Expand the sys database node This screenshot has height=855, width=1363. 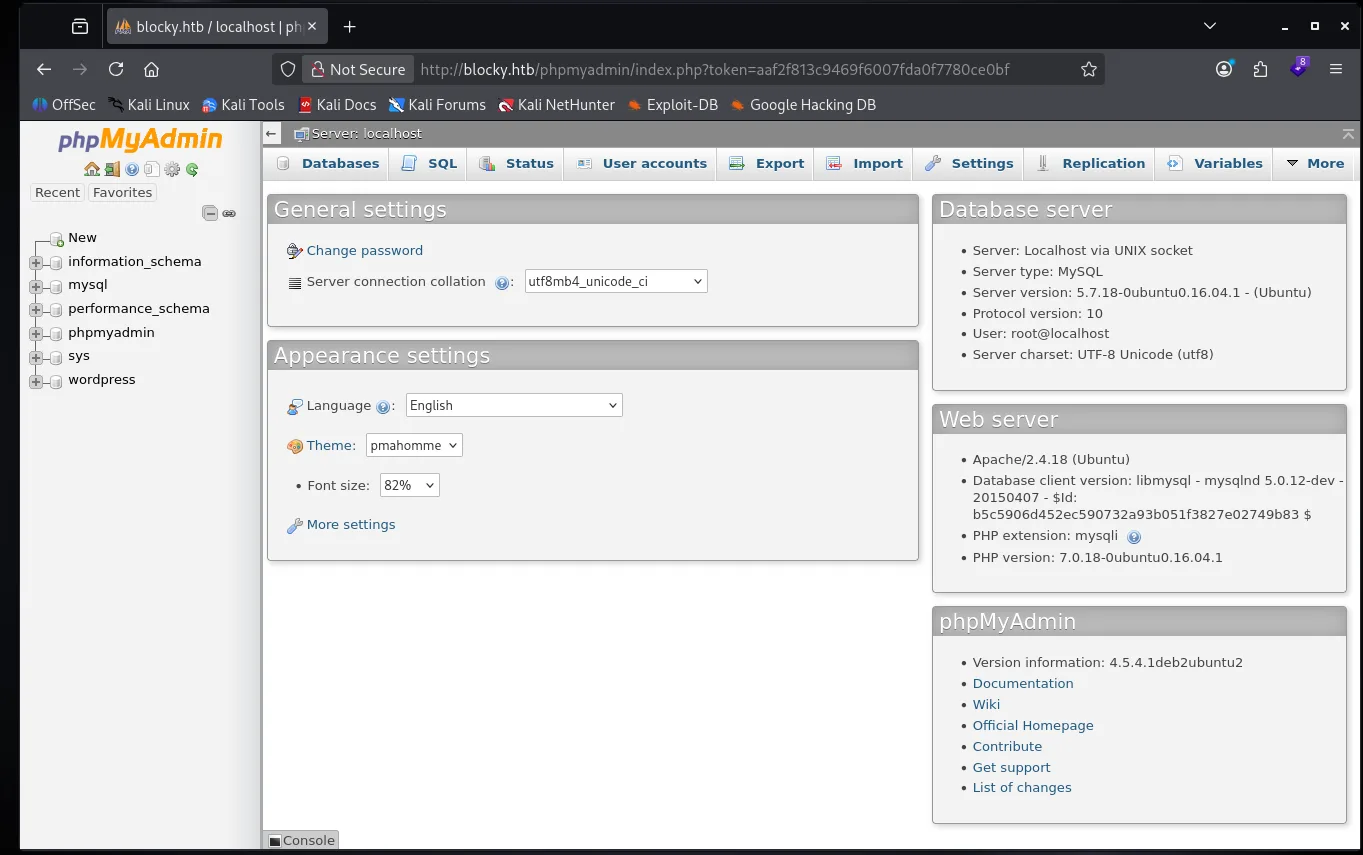click(x=37, y=357)
